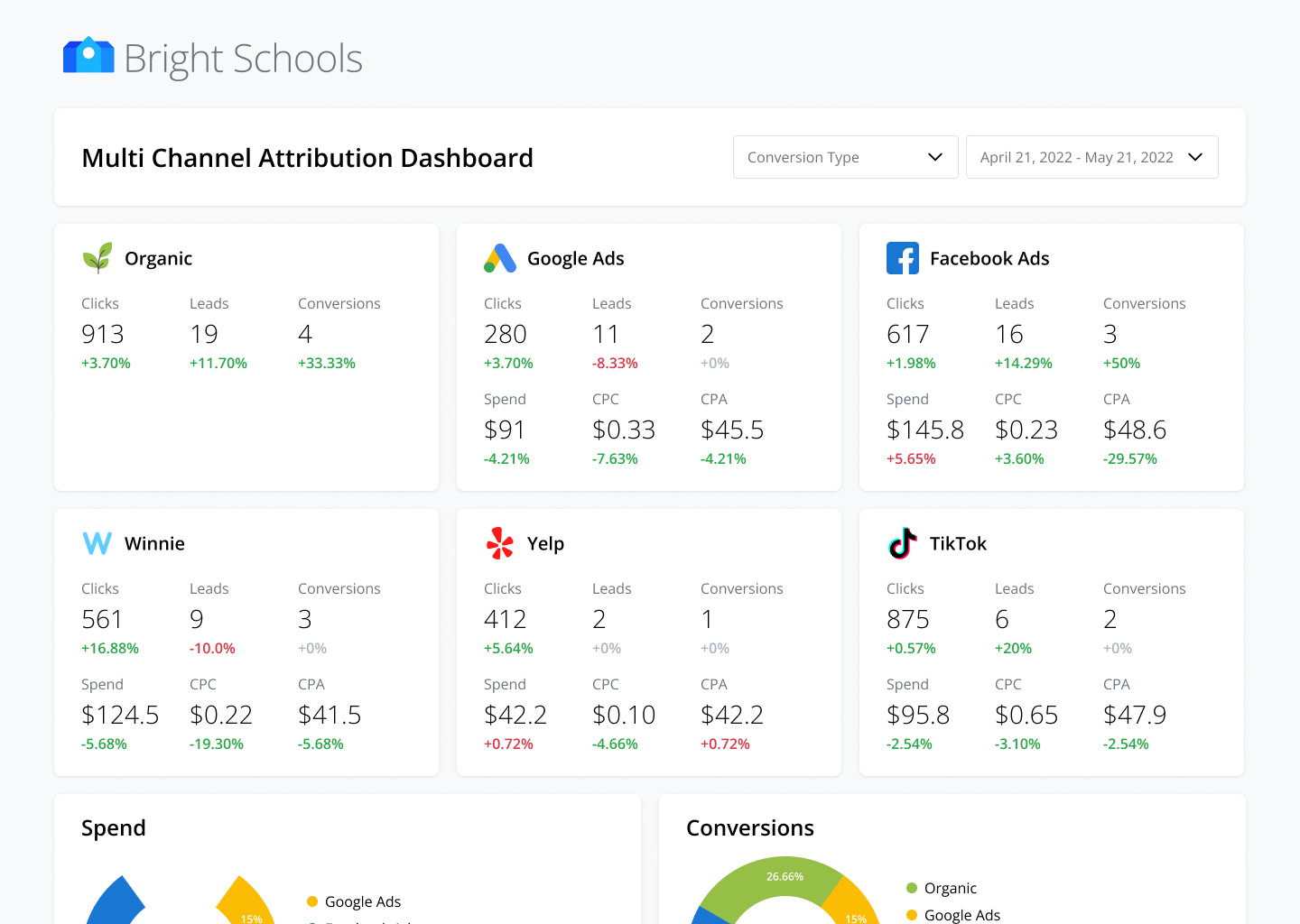Click the Conversions chart heading
Image resolution: width=1300 pixels, height=924 pixels.
[x=750, y=828]
